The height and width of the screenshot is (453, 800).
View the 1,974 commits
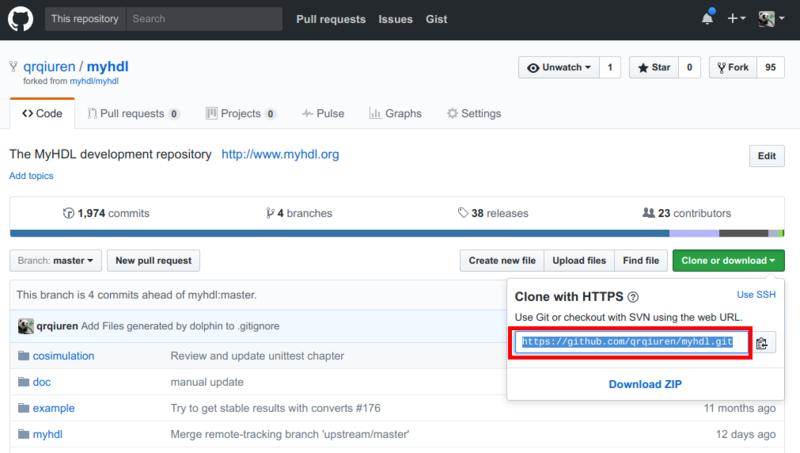point(106,213)
